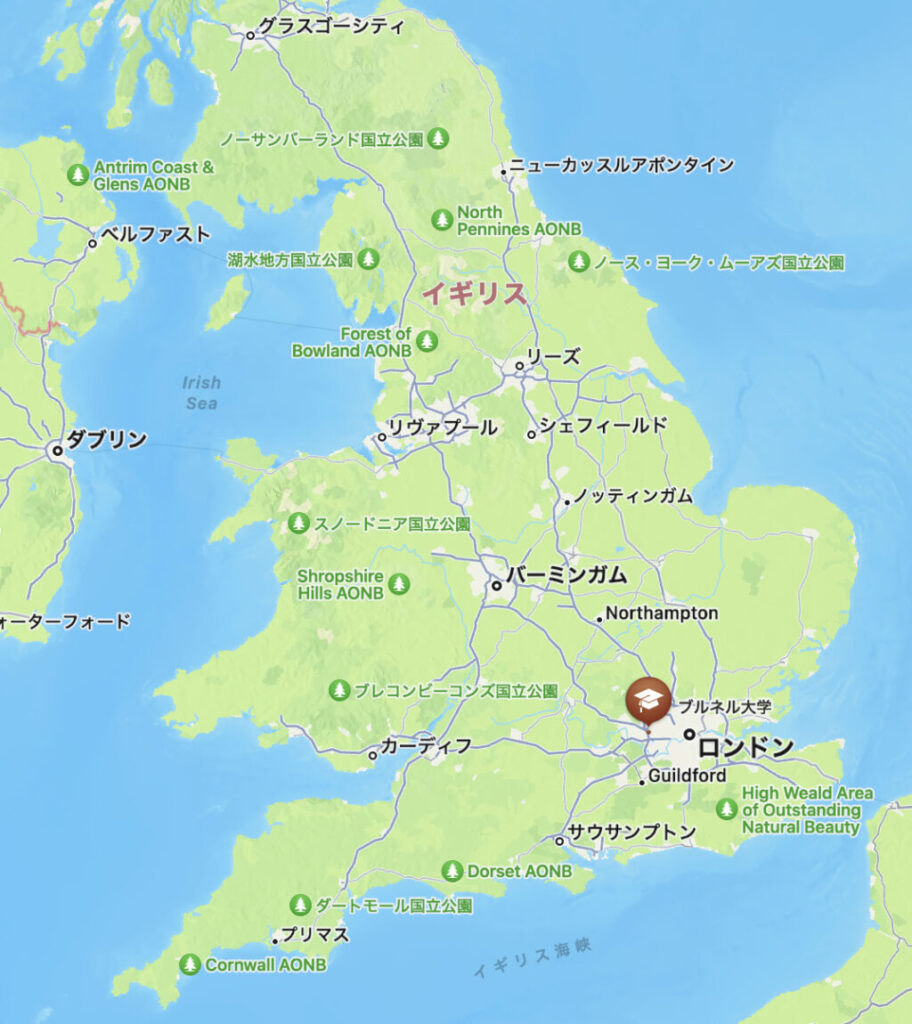Select the バーミンガム city marker
This screenshot has width=912, height=1024.
pyautogui.click(x=497, y=586)
